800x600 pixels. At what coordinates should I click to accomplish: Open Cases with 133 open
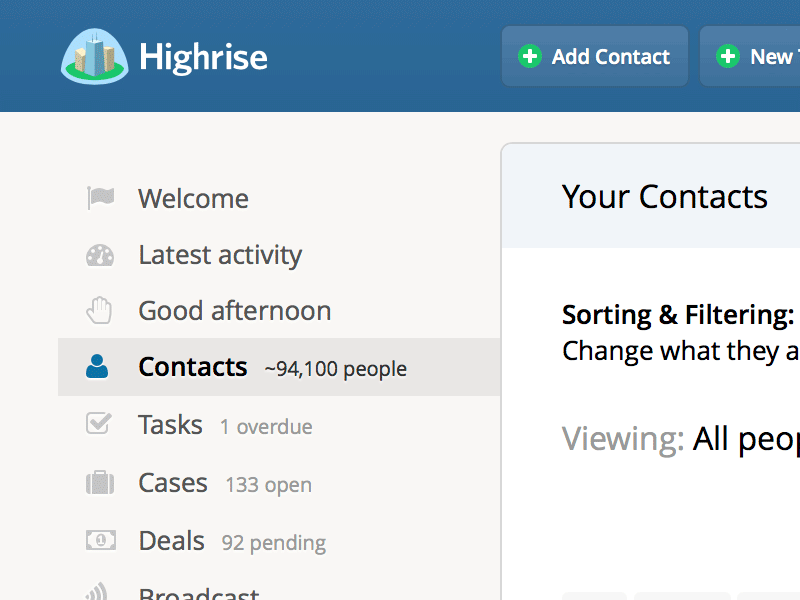click(173, 484)
